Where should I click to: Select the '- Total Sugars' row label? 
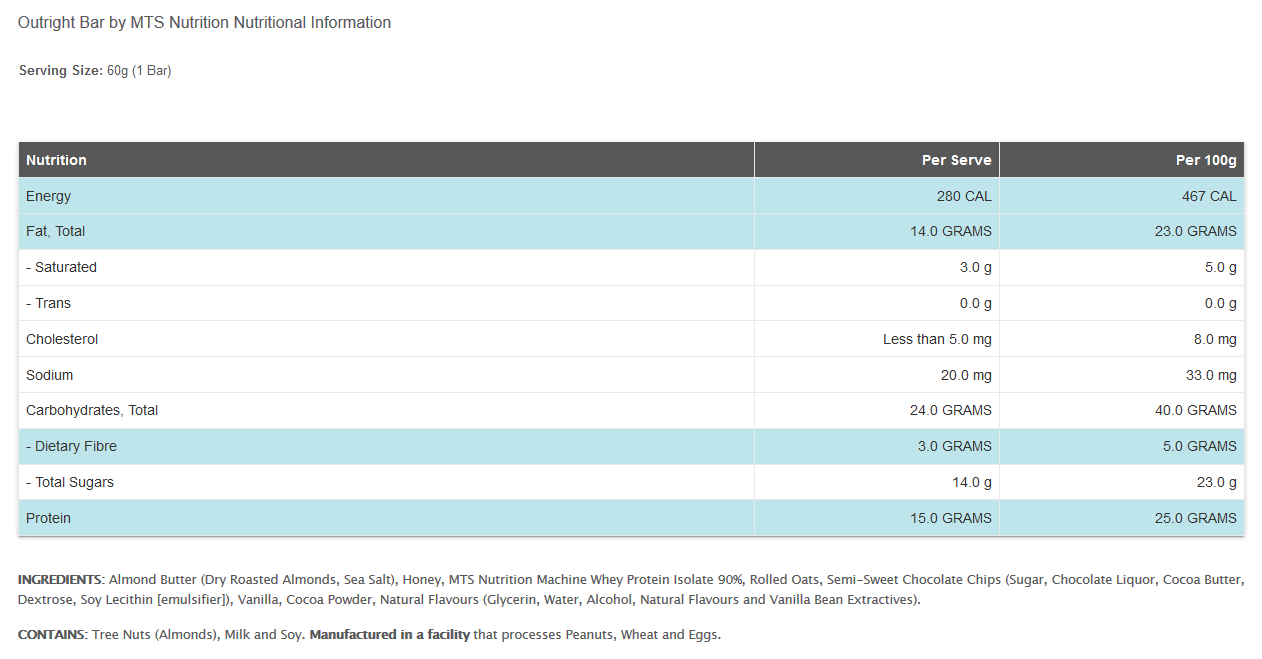(70, 482)
